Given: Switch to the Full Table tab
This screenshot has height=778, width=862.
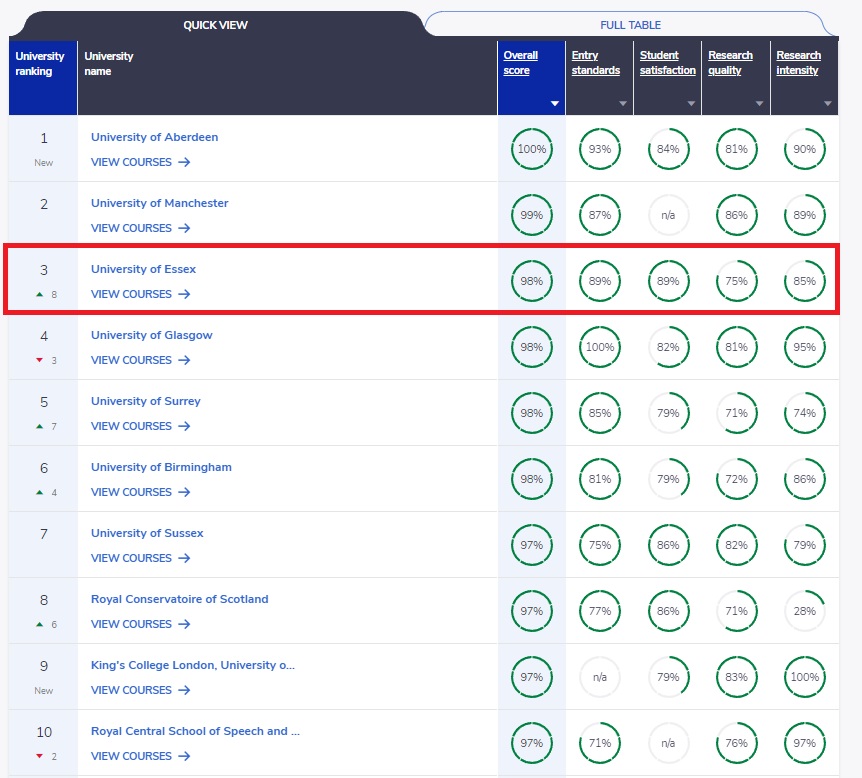Looking at the screenshot, I should pos(630,25).
